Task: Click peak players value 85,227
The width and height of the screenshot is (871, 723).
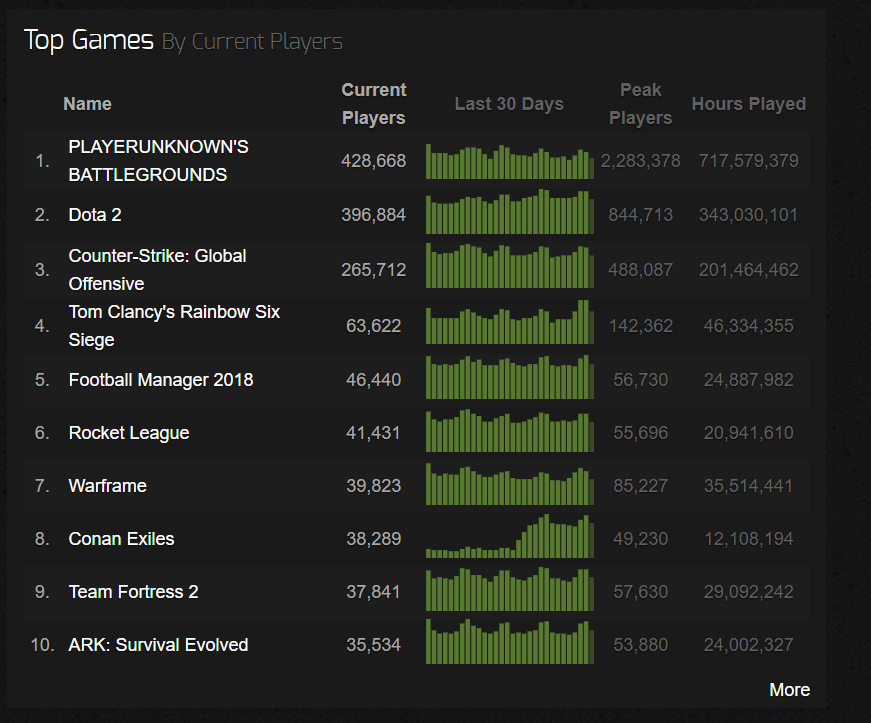Action: [640, 486]
